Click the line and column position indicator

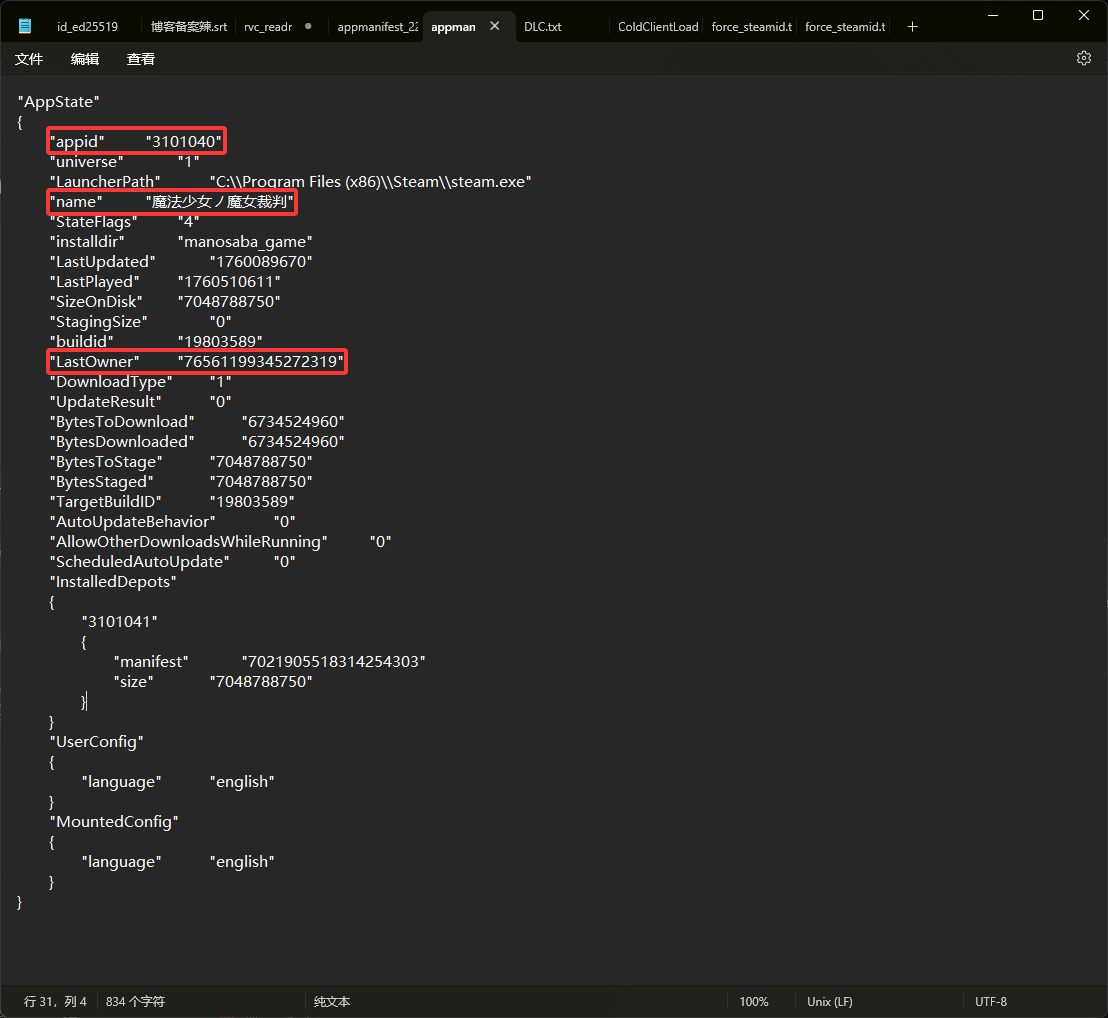pyautogui.click(x=55, y=1001)
